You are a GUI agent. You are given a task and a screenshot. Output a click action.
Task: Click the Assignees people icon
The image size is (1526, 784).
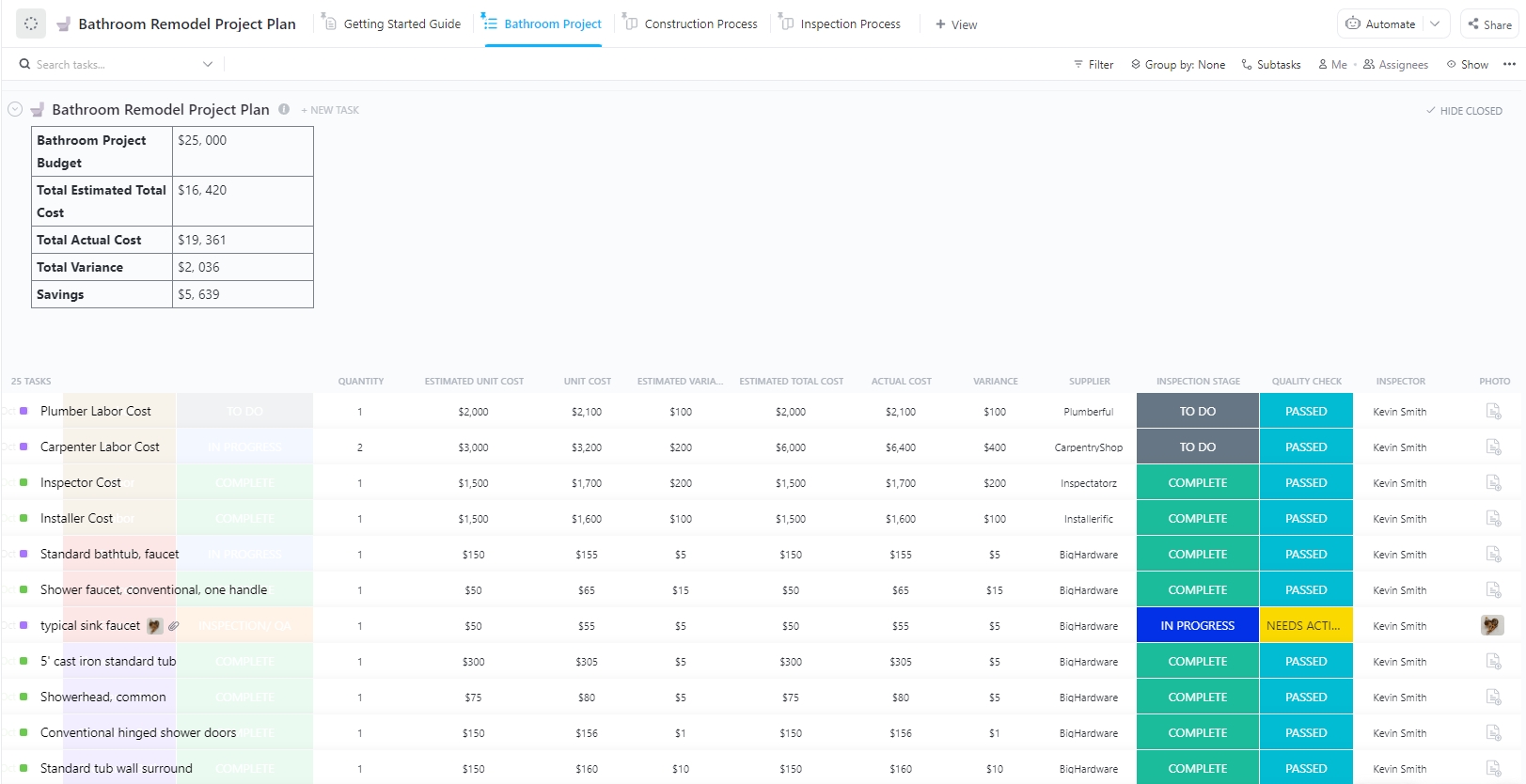coord(1369,65)
